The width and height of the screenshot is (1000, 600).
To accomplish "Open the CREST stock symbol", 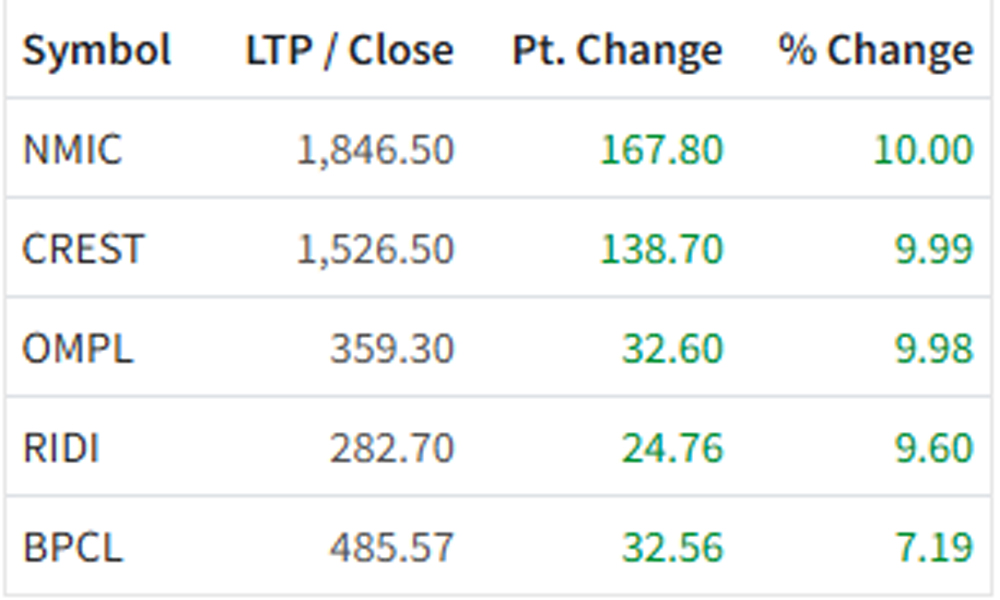I will point(83,249).
